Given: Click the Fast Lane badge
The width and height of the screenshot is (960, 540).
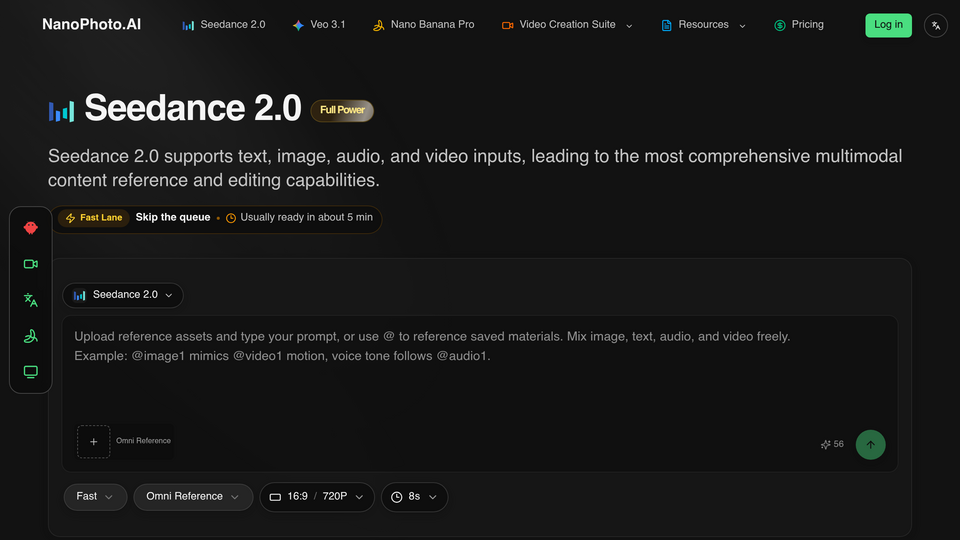Looking at the screenshot, I should pyautogui.click(x=94, y=218).
